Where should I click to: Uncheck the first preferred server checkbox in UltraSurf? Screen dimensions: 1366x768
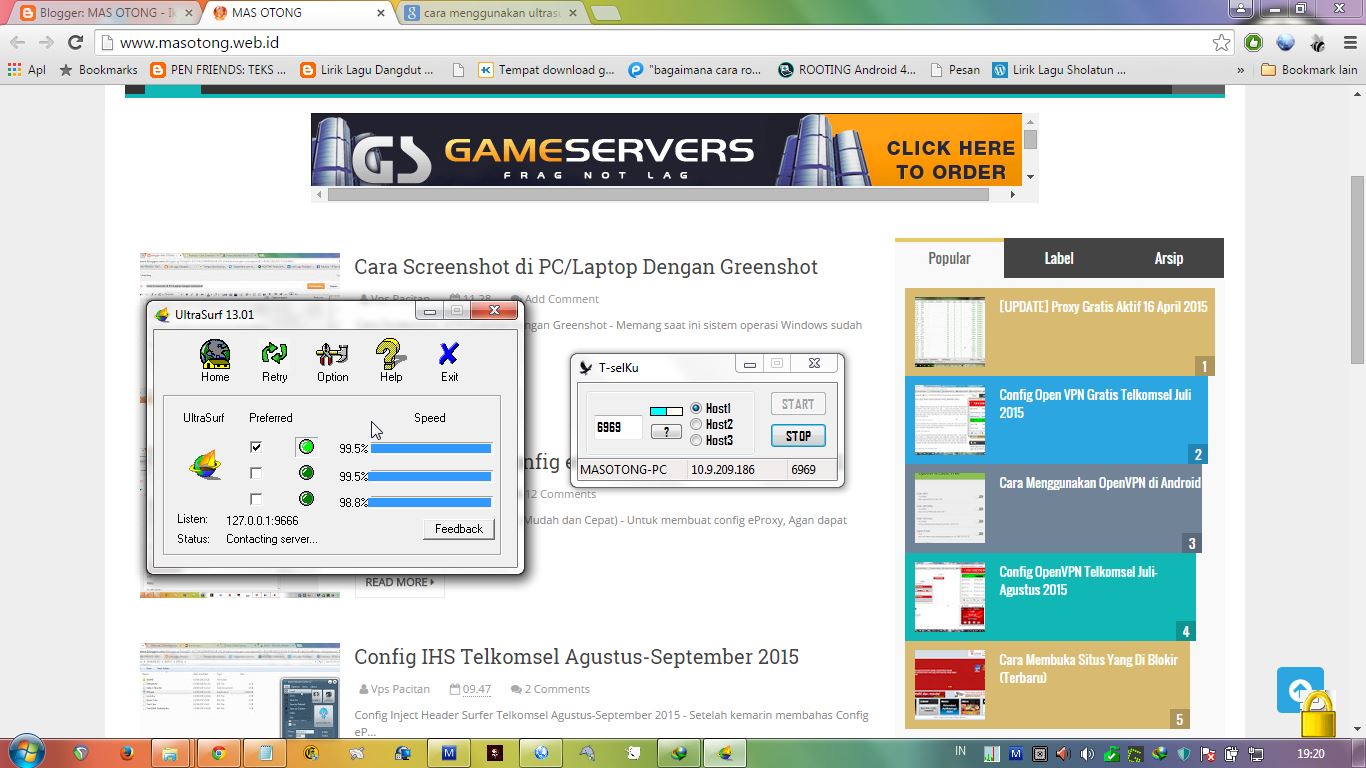point(256,447)
